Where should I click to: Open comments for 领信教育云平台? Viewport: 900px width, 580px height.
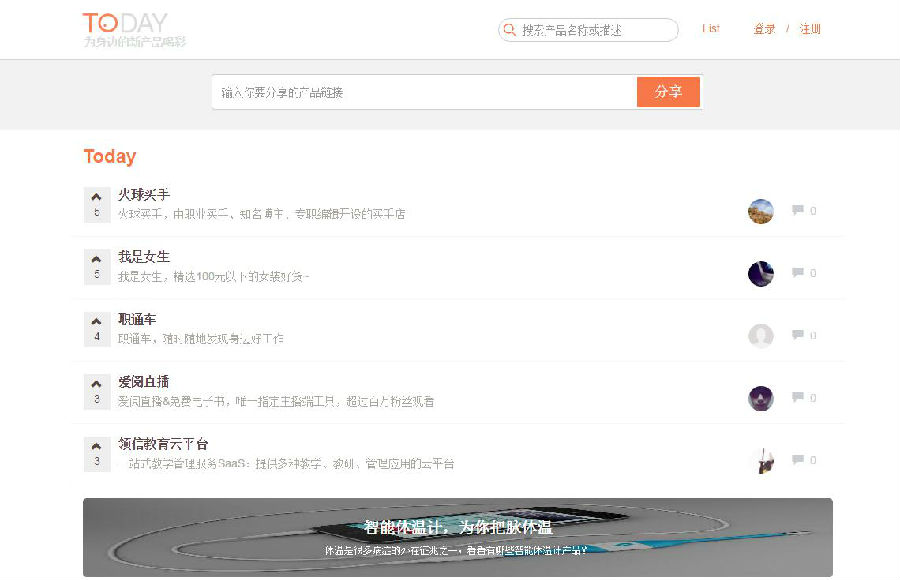(x=798, y=459)
